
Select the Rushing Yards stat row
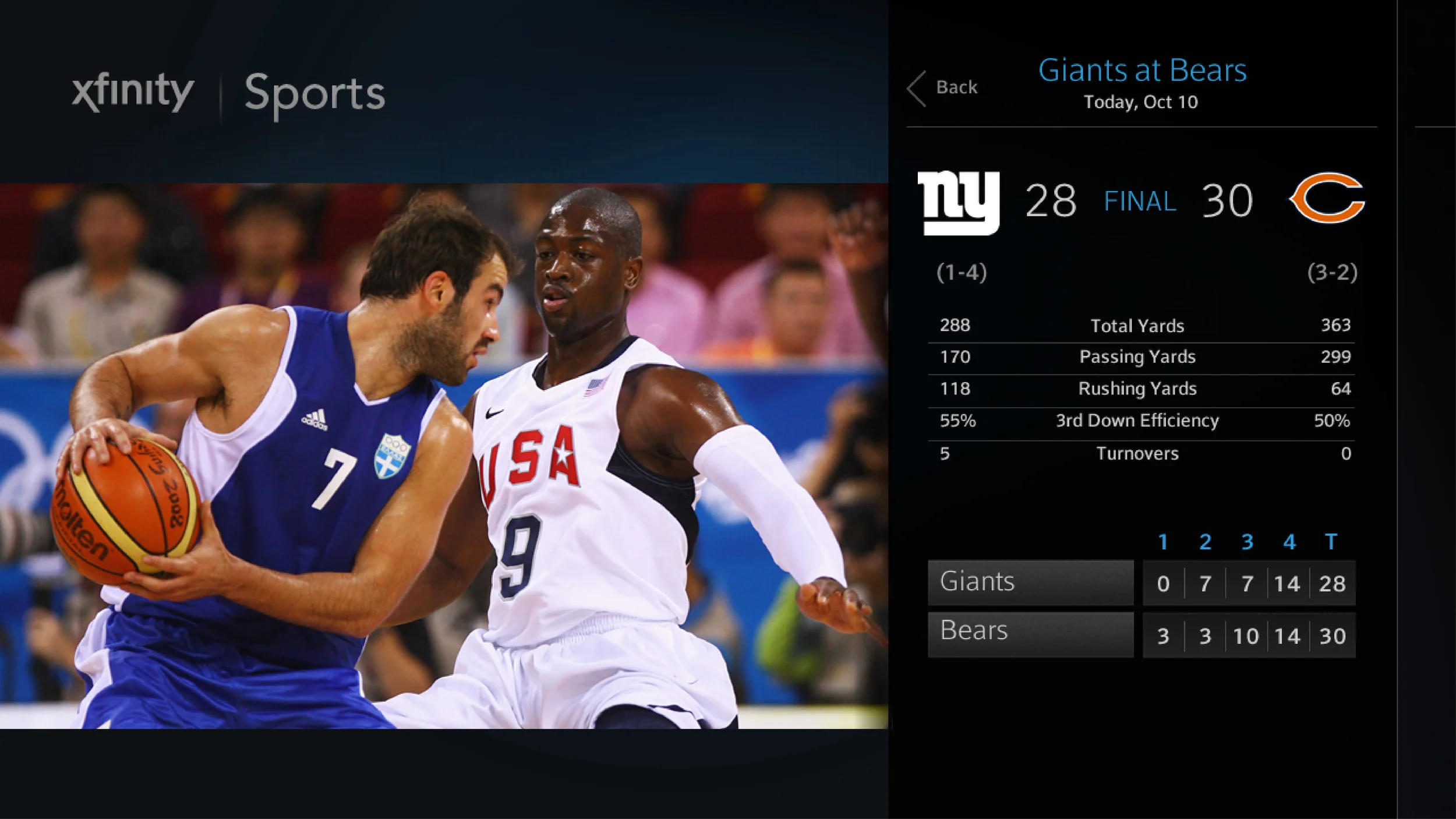click(1141, 390)
